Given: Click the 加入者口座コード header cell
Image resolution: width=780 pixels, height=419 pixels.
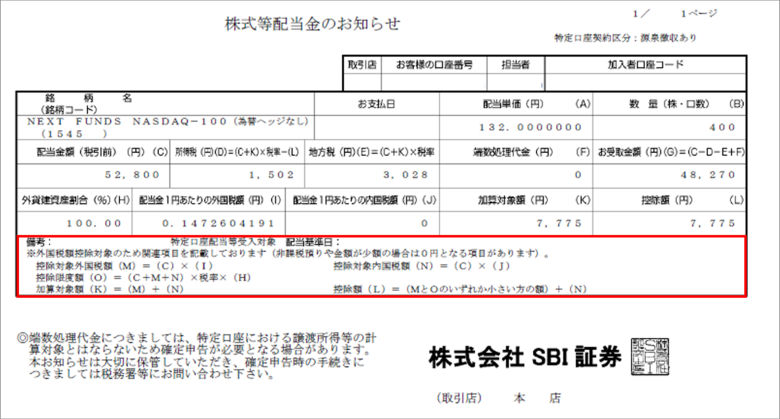Looking at the screenshot, I should (646, 65).
